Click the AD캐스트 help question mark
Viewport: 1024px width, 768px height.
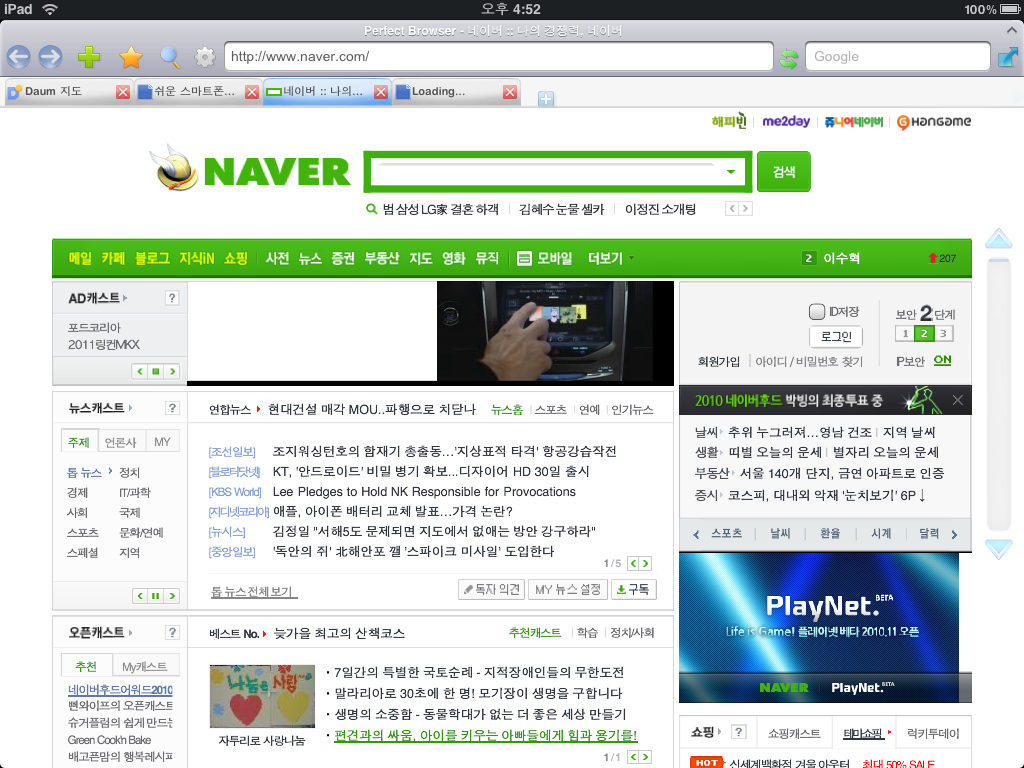click(x=172, y=298)
